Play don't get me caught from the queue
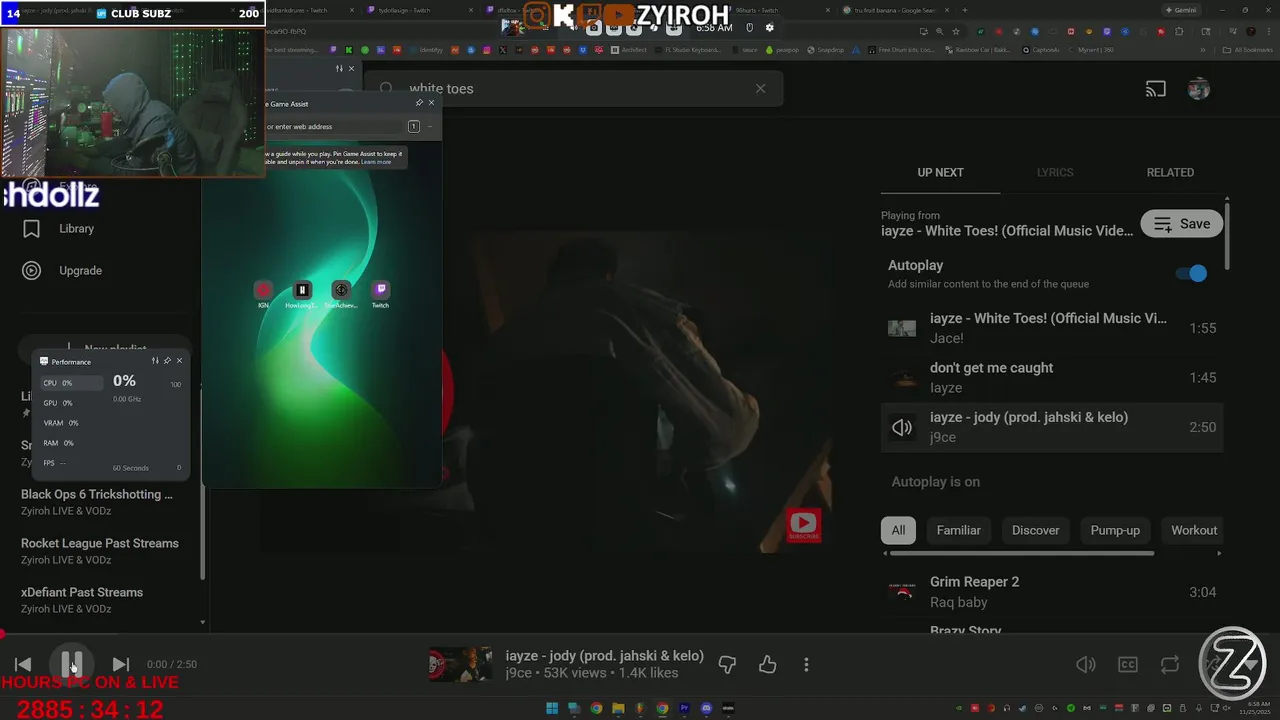 [x=1052, y=378]
